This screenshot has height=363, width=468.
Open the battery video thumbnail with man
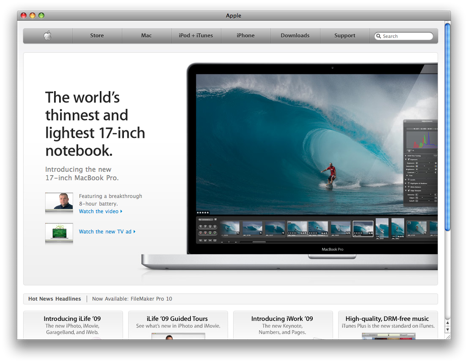[59, 202]
